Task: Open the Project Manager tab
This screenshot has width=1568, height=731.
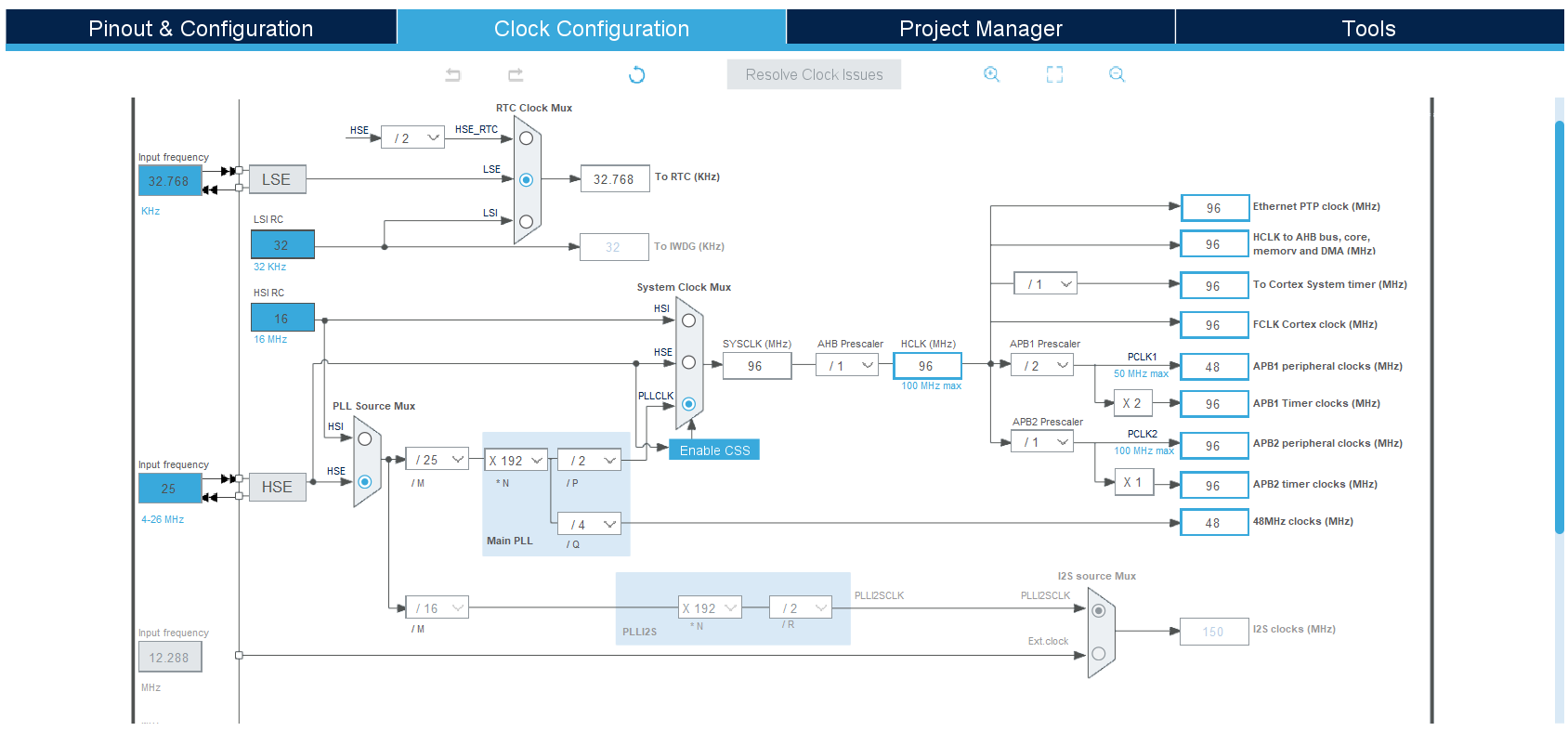Action: pyautogui.click(x=981, y=28)
